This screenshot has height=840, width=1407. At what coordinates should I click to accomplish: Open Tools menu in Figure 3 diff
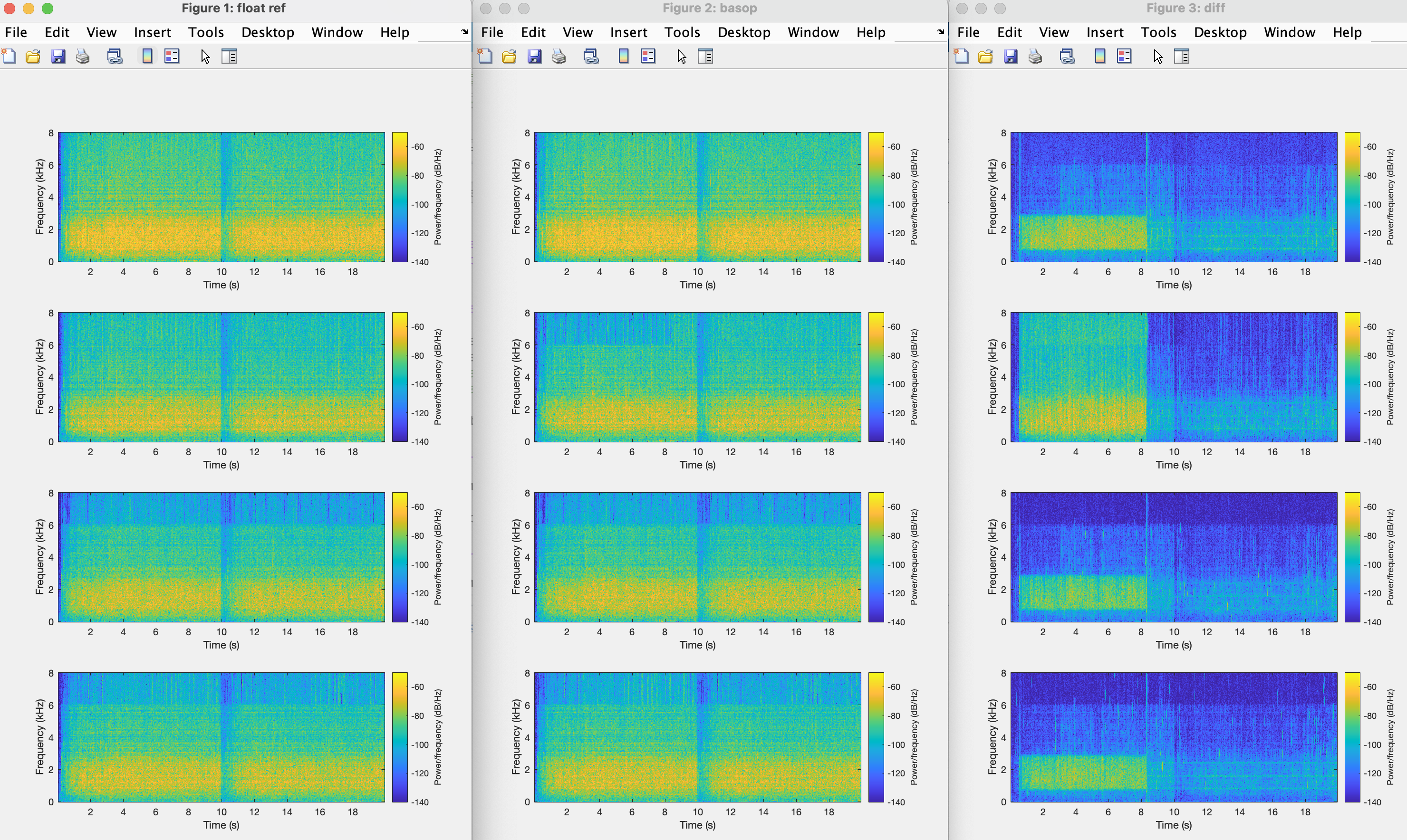(x=1158, y=32)
